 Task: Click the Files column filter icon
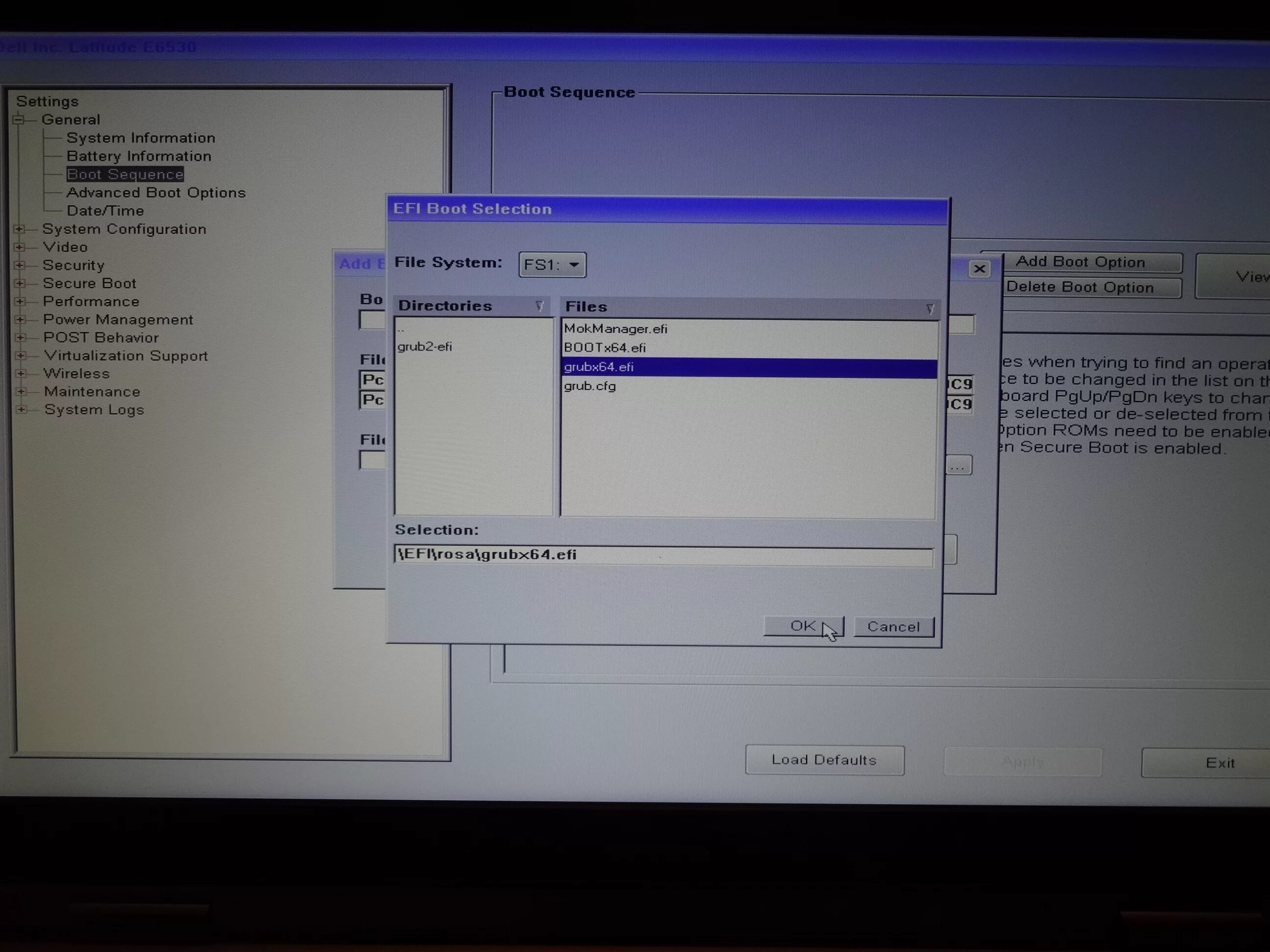(929, 309)
